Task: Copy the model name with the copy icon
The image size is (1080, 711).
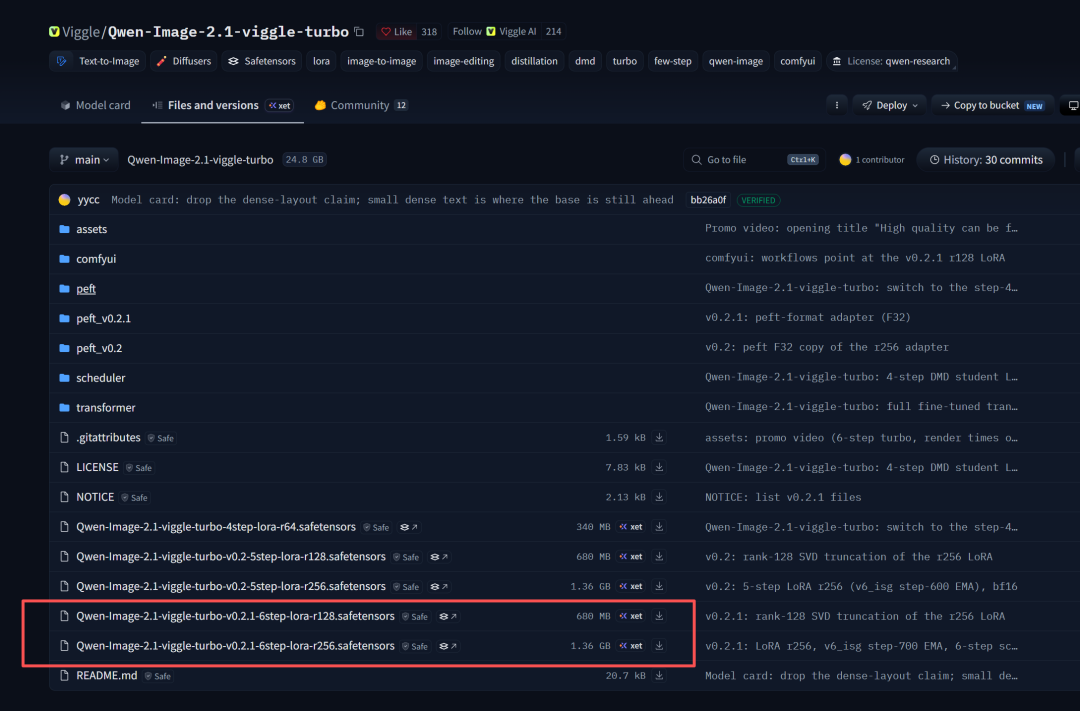Action: (359, 32)
